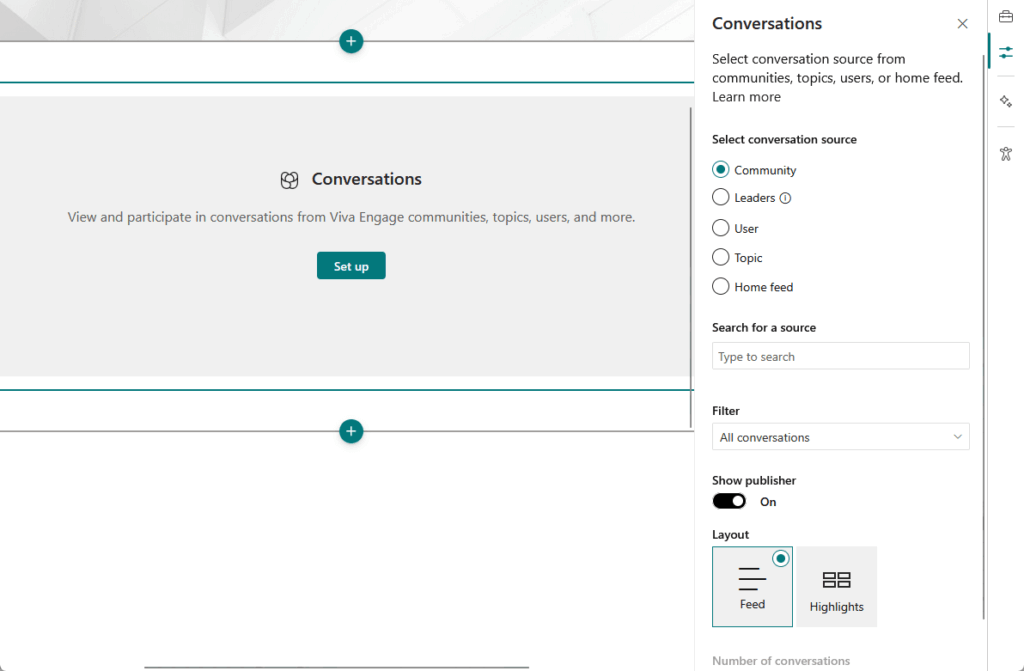Click the Set up button
1024x671 pixels.
[x=351, y=266]
